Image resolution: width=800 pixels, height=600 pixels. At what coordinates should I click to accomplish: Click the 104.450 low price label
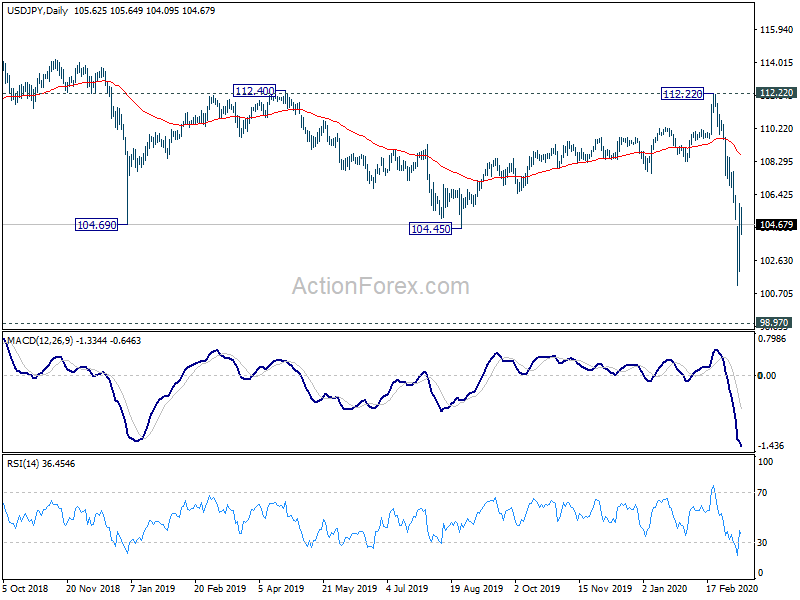click(x=431, y=229)
